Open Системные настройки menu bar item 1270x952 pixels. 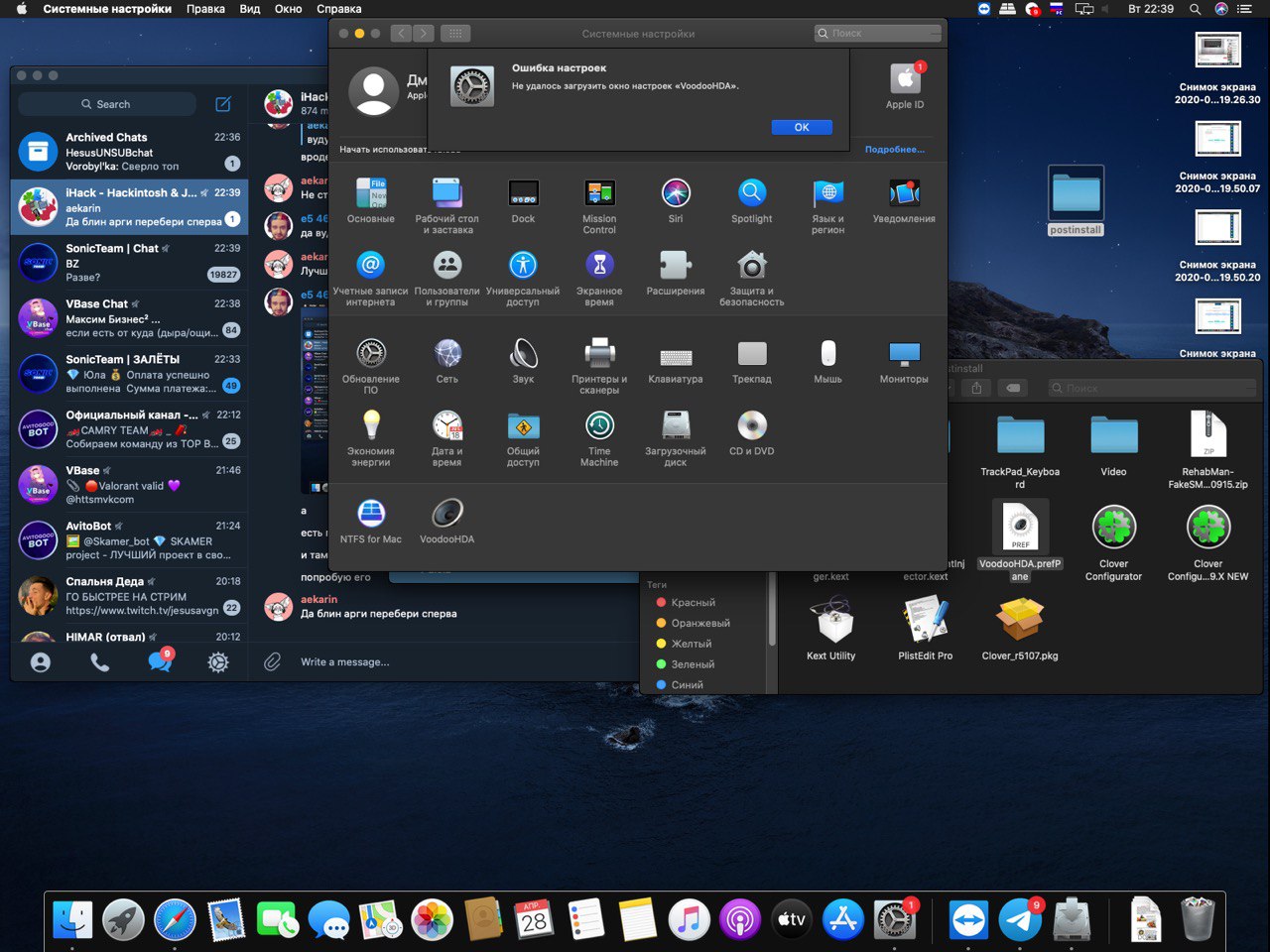(x=107, y=9)
